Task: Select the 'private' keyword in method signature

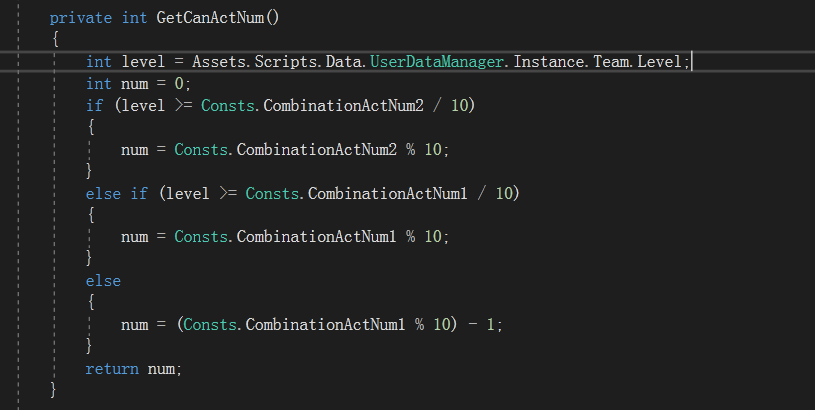Action: click(x=81, y=18)
